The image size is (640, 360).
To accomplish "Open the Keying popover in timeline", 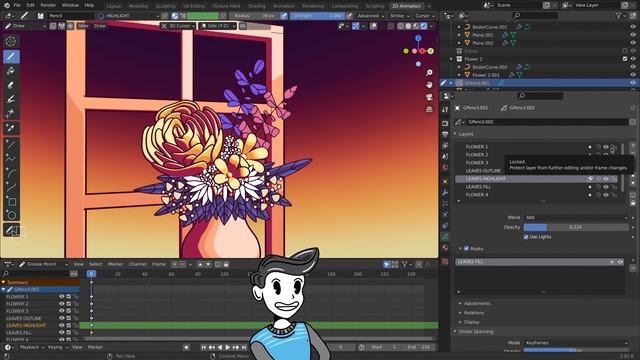I will tap(58, 347).
